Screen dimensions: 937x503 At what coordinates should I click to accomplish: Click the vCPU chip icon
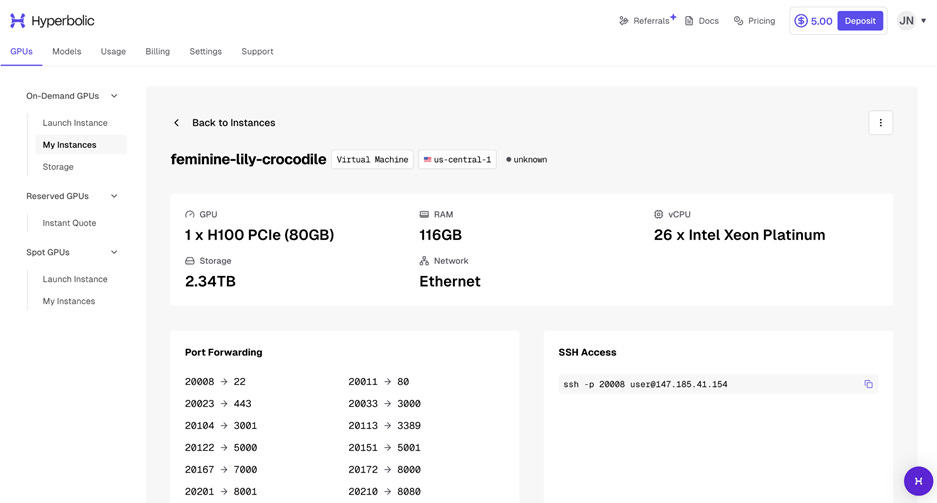(659, 214)
